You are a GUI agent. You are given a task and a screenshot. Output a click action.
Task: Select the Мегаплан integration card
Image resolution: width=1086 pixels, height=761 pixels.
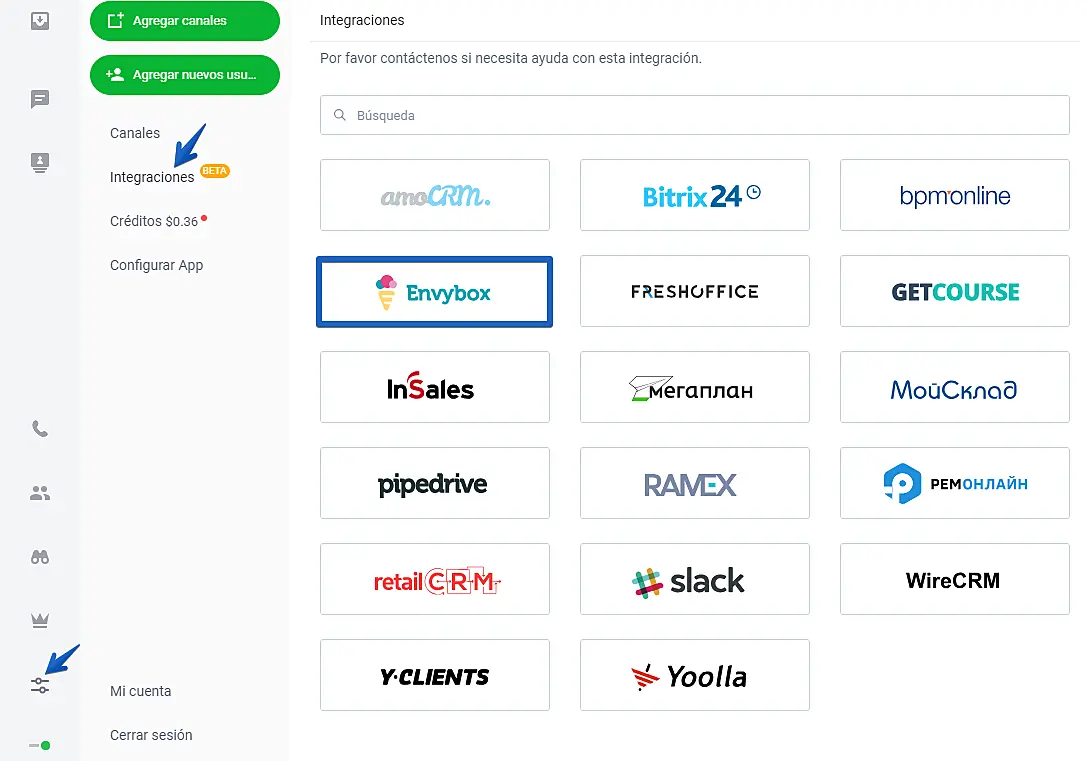(695, 387)
